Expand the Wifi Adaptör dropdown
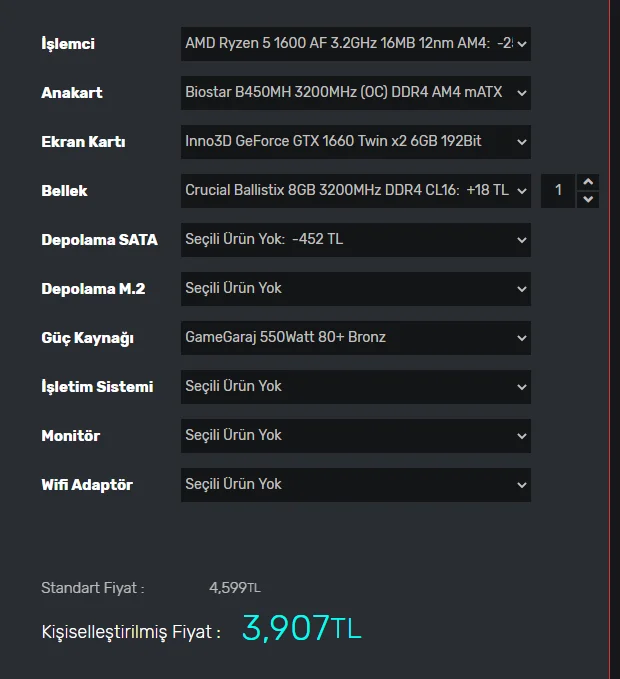The height and width of the screenshot is (679, 620). click(355, 485)
